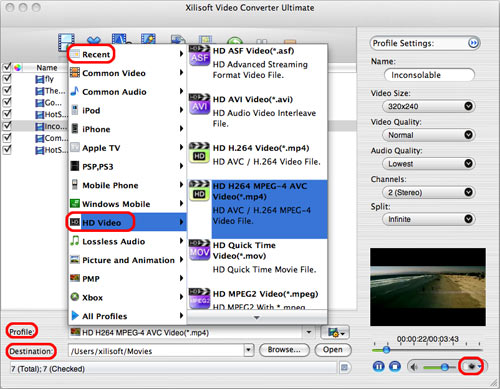Screen dimensions: 500x389
Task: Open the Mobile Phone category
Action: click(127, 185)
